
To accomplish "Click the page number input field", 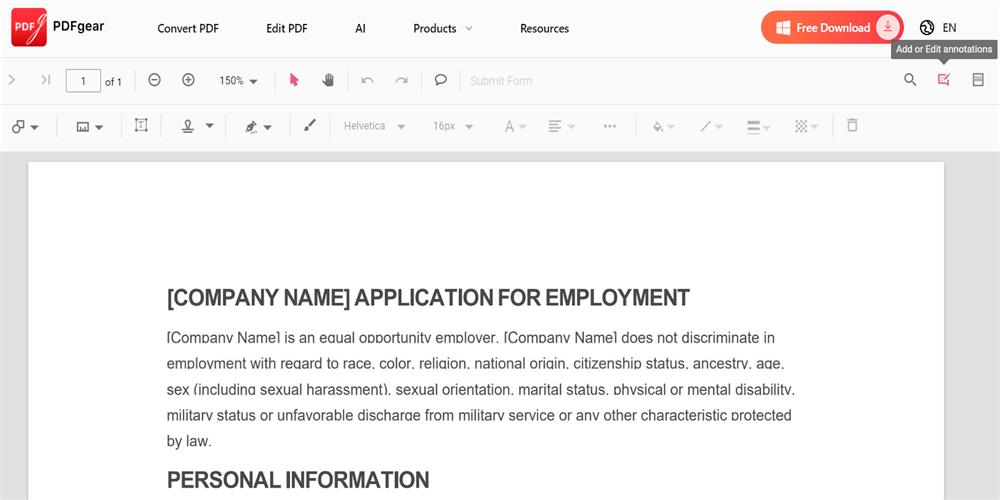I will click(x=83, y=81).
